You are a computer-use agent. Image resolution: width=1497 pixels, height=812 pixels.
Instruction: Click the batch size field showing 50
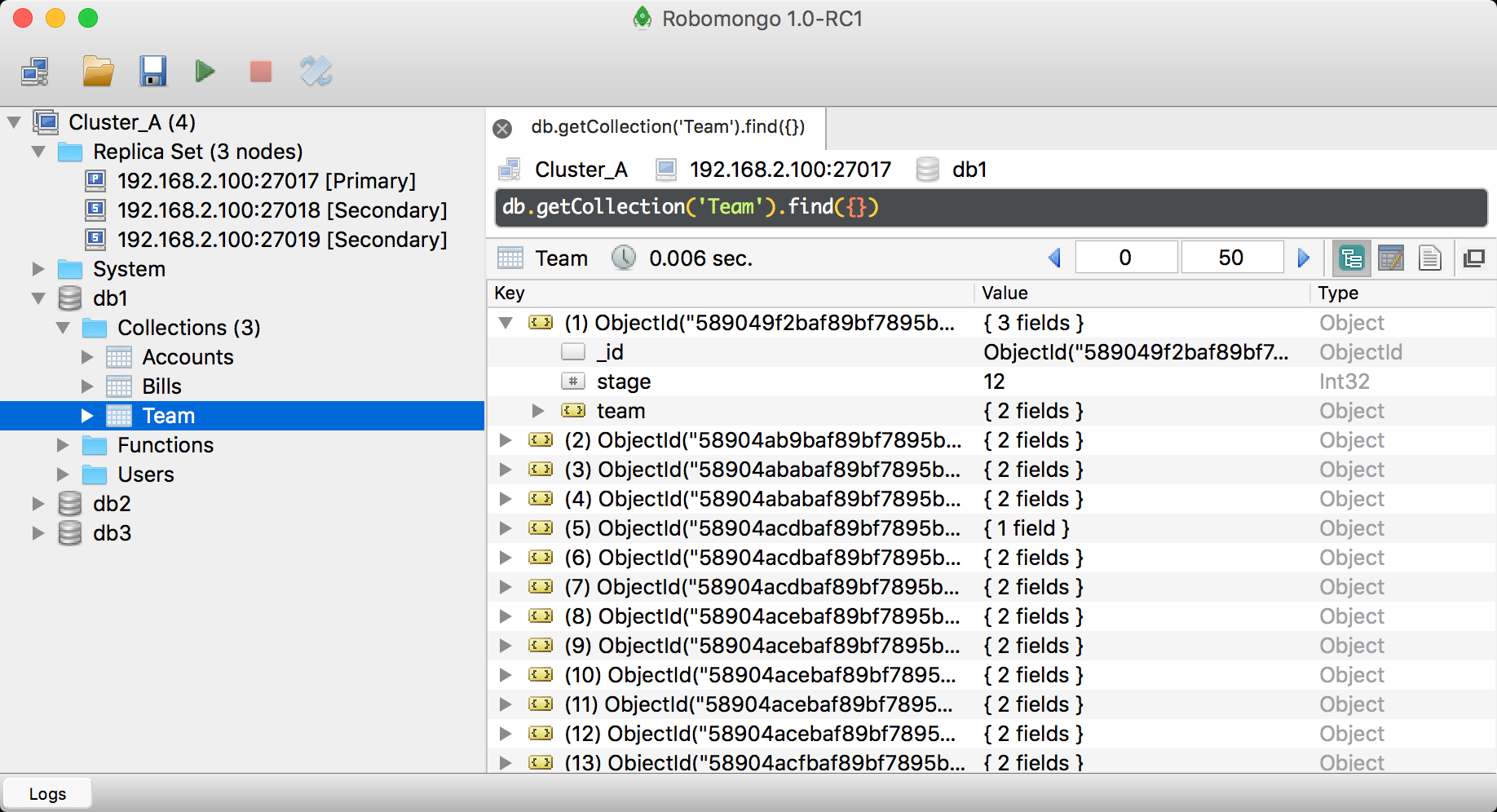click(x=1232, y=257)
